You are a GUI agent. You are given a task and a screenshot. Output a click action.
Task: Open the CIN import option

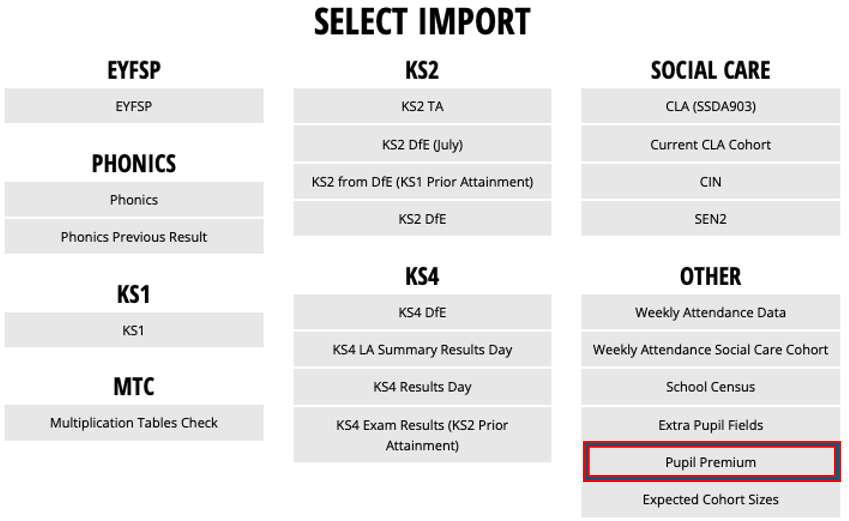[710, 181]
